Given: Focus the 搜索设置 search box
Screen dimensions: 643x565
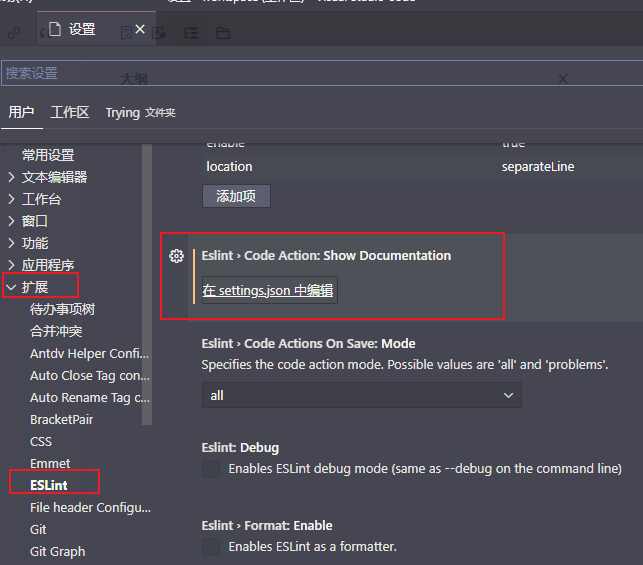Looking at the screenshot, I should tap(322, 73).
